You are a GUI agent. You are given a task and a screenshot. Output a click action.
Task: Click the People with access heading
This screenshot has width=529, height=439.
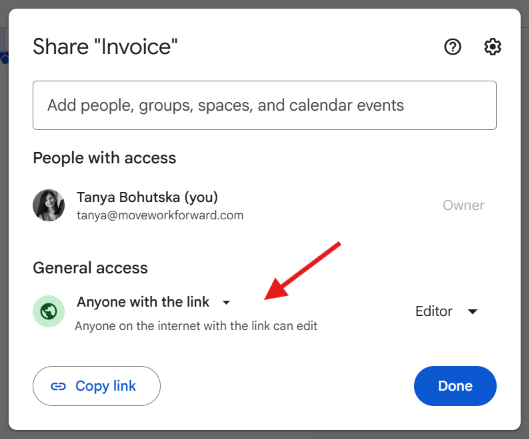(x=105, y=158)
